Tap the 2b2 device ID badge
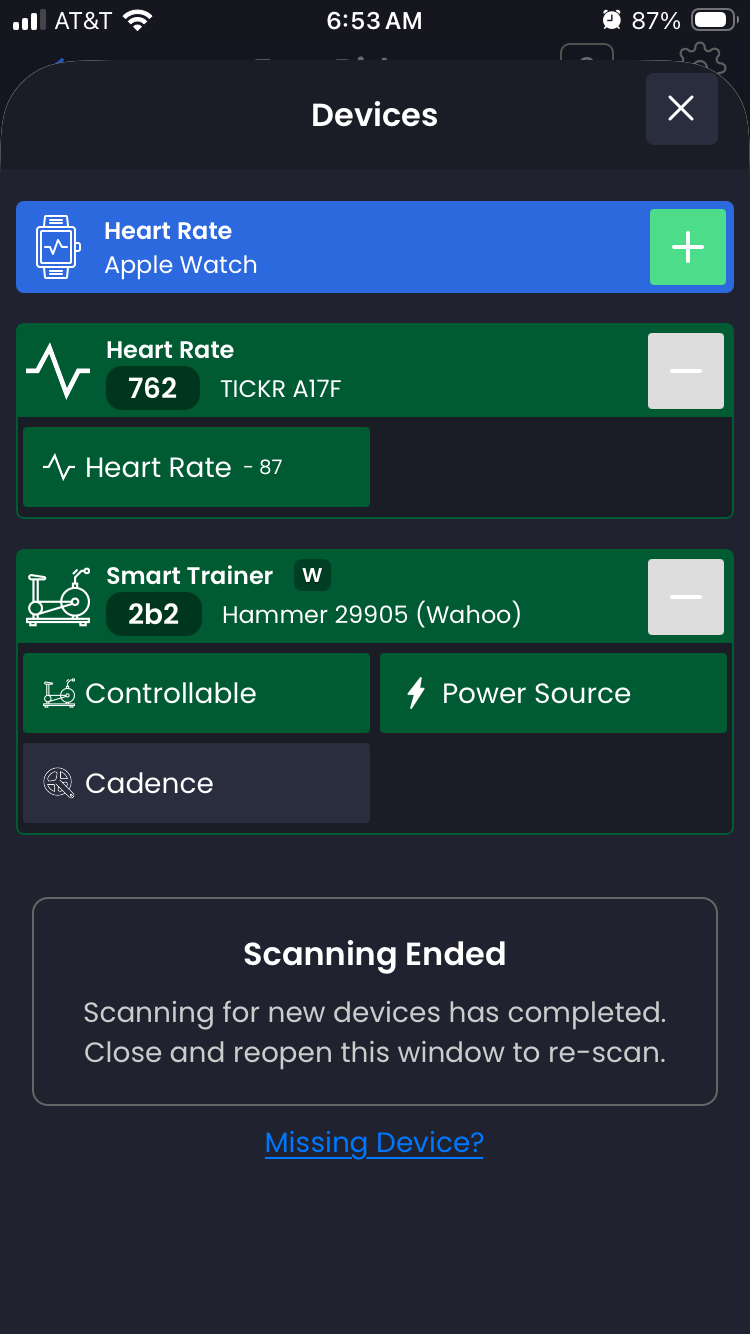Screen dimensions: 750x1334 153,614
